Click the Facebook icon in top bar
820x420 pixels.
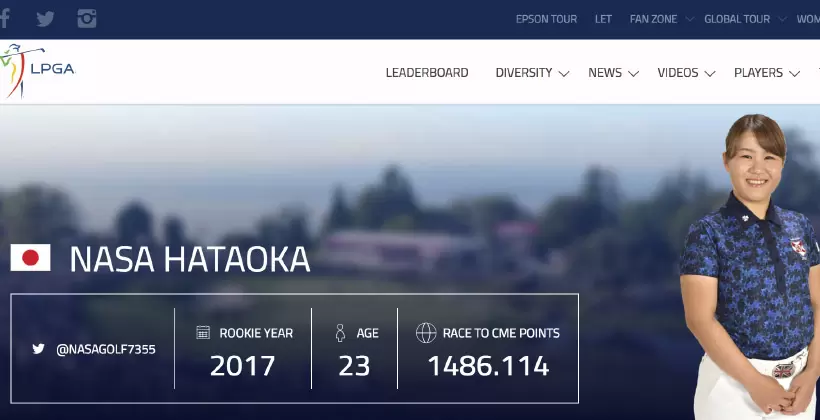[x=5, y=19]
